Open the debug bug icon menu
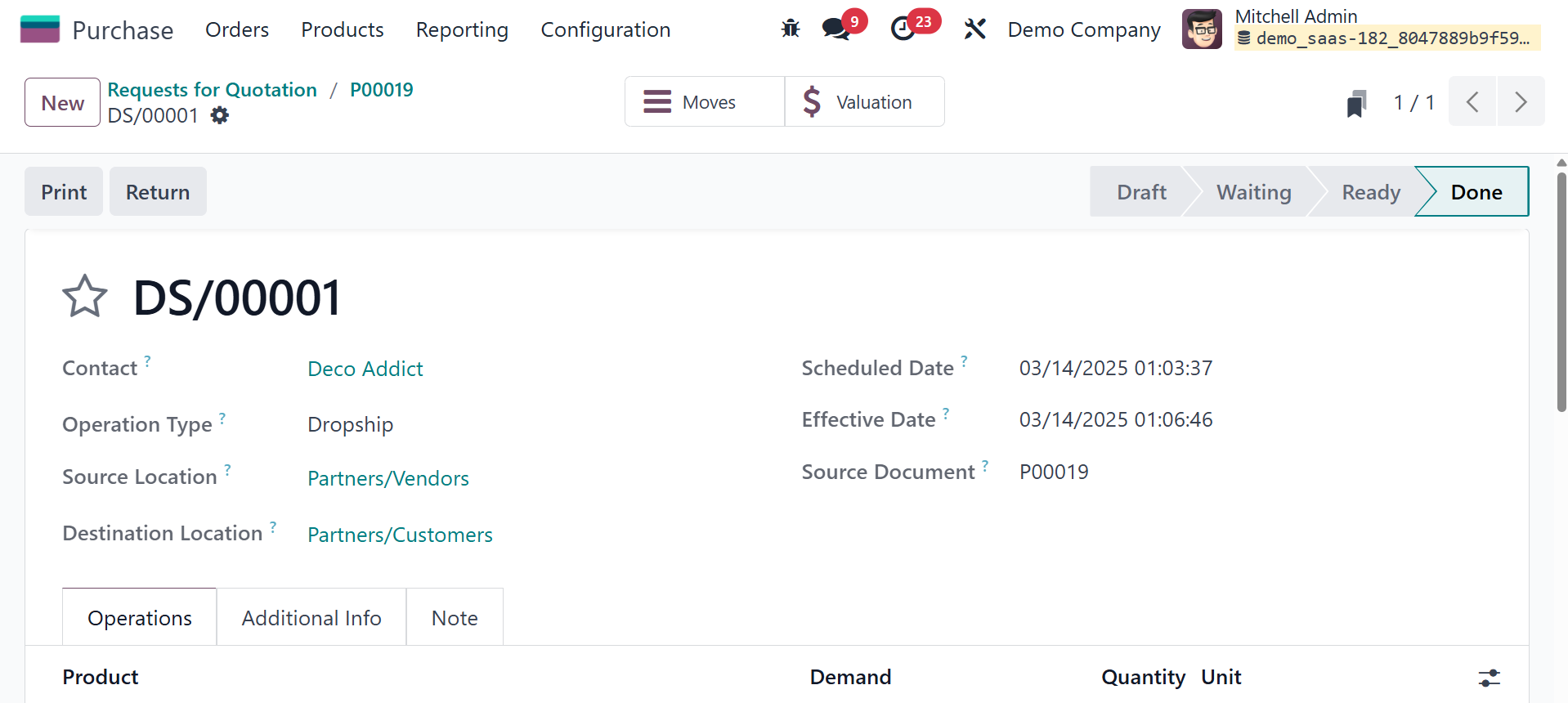1568x703 pixels. (791, 29)
